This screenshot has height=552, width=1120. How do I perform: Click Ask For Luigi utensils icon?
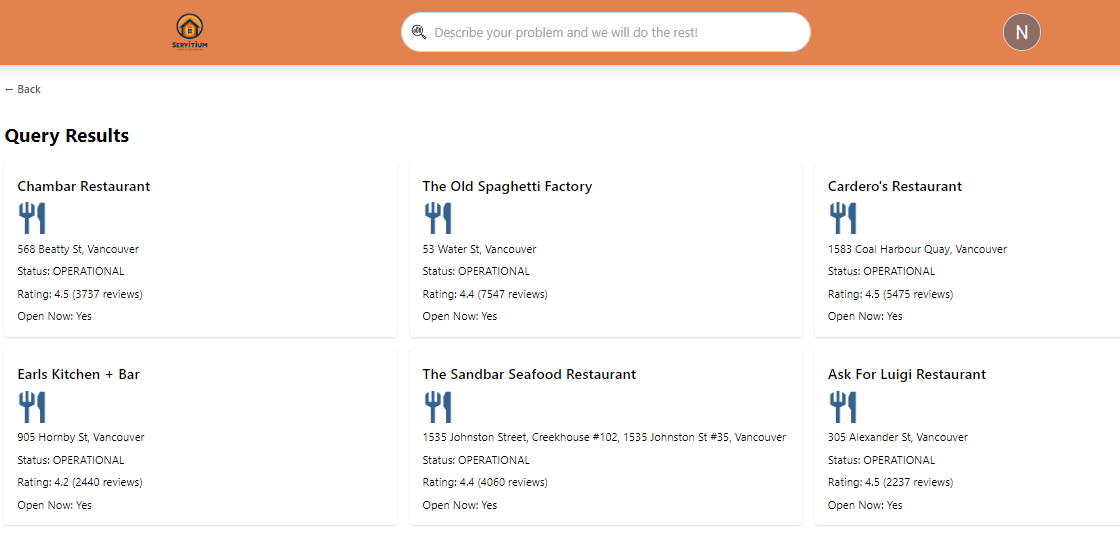pyautogui.click(x=843, y=406)
